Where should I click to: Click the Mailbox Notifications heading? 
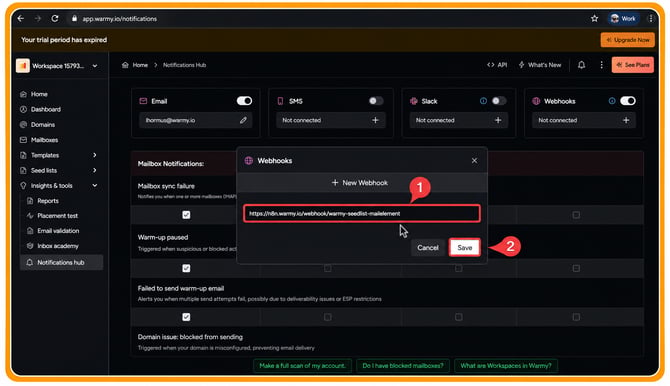(171, 164)
